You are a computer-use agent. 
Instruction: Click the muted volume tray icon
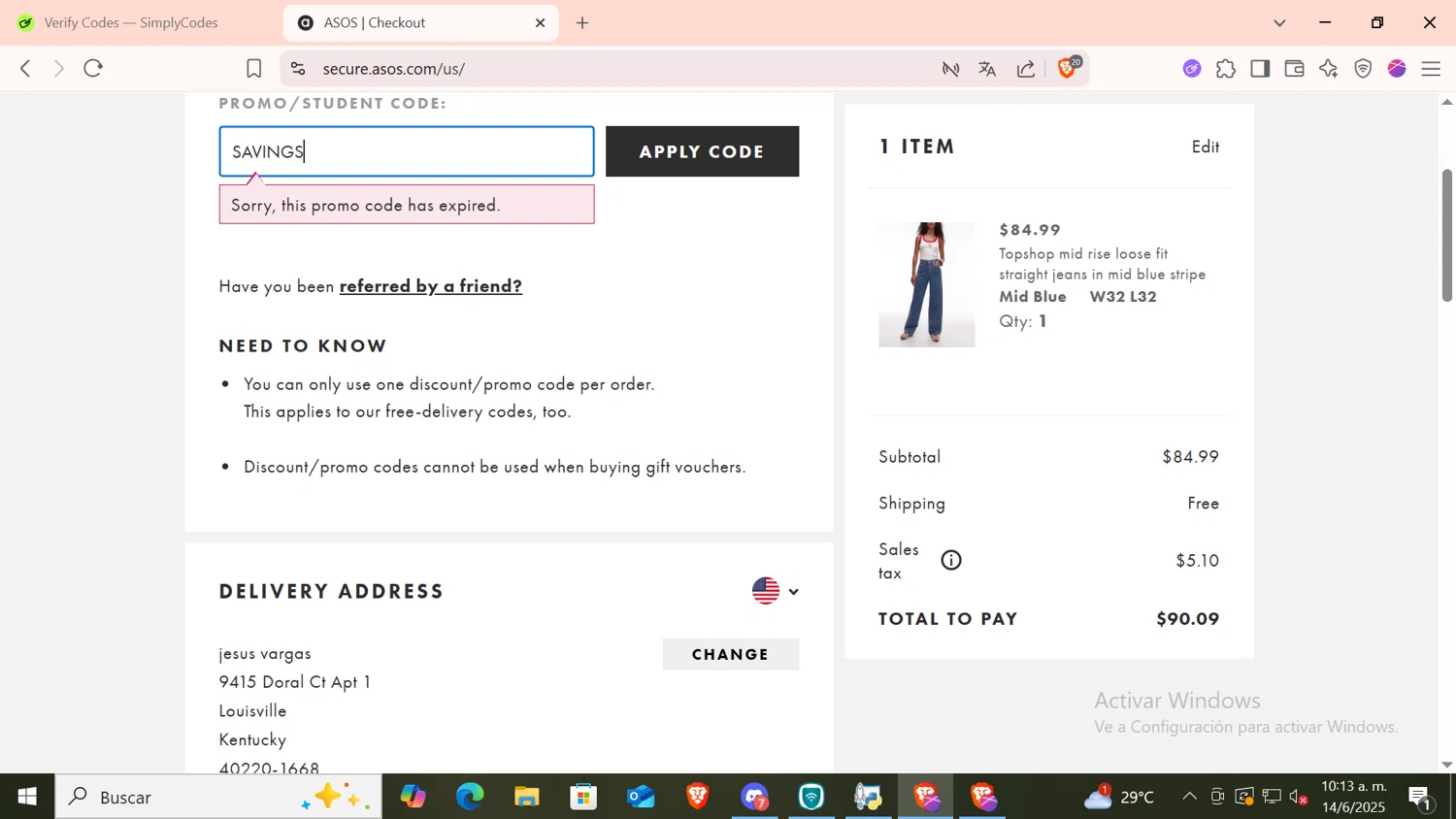click(1299, 798)
